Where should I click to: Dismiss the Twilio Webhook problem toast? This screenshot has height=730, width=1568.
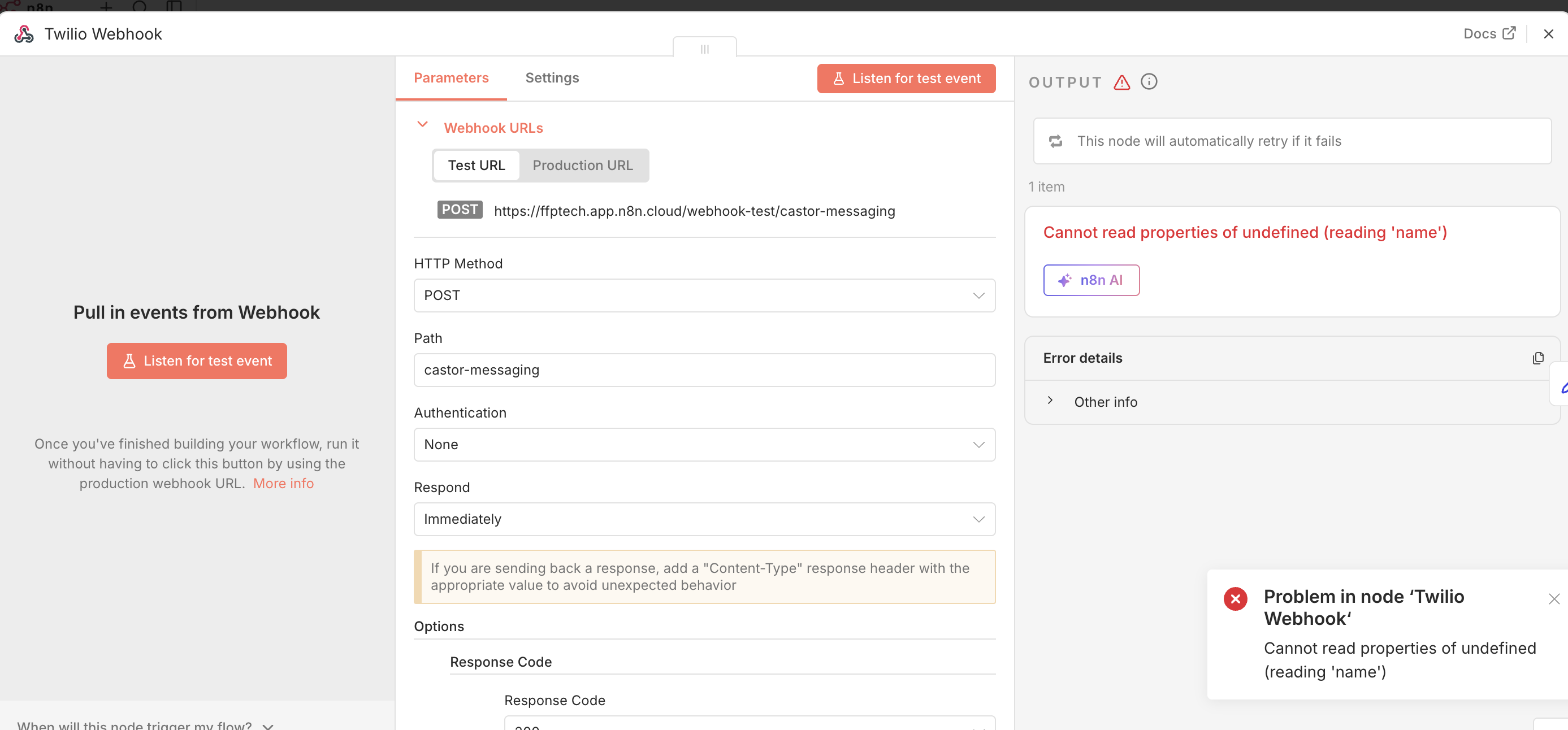pyautogui.click(x=1553, y=598)
